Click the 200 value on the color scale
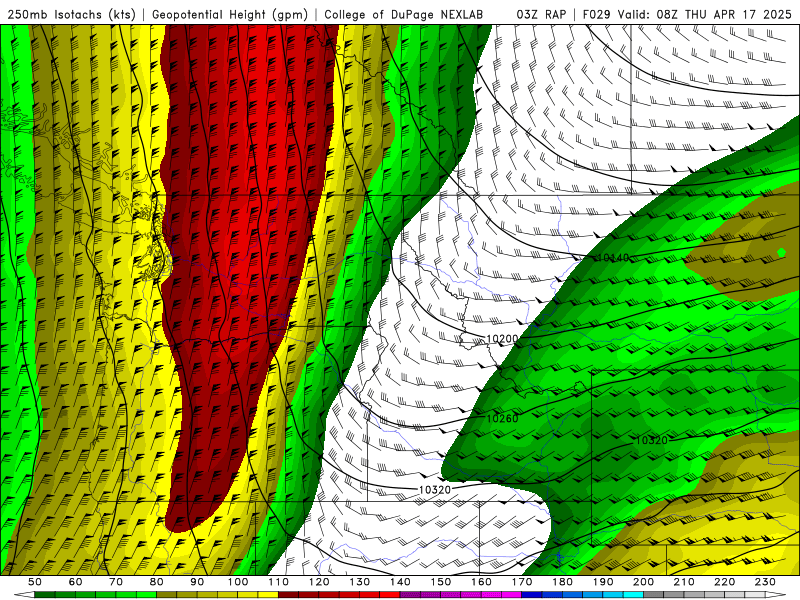 click(643, 582)
